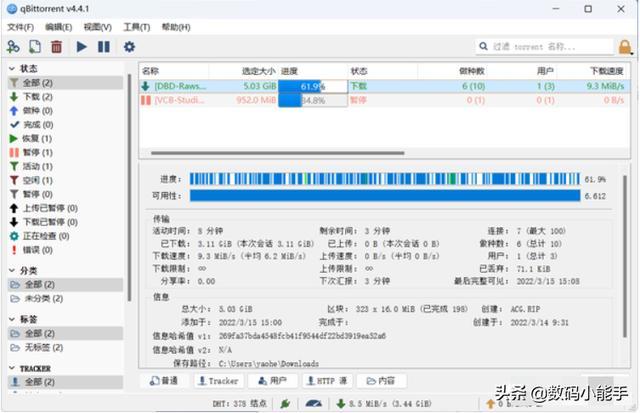Image resolution: width=640 pixels, height=413 pixels.
Task: Collapse the TRACKER sidebar section
Action: (12, 368)
